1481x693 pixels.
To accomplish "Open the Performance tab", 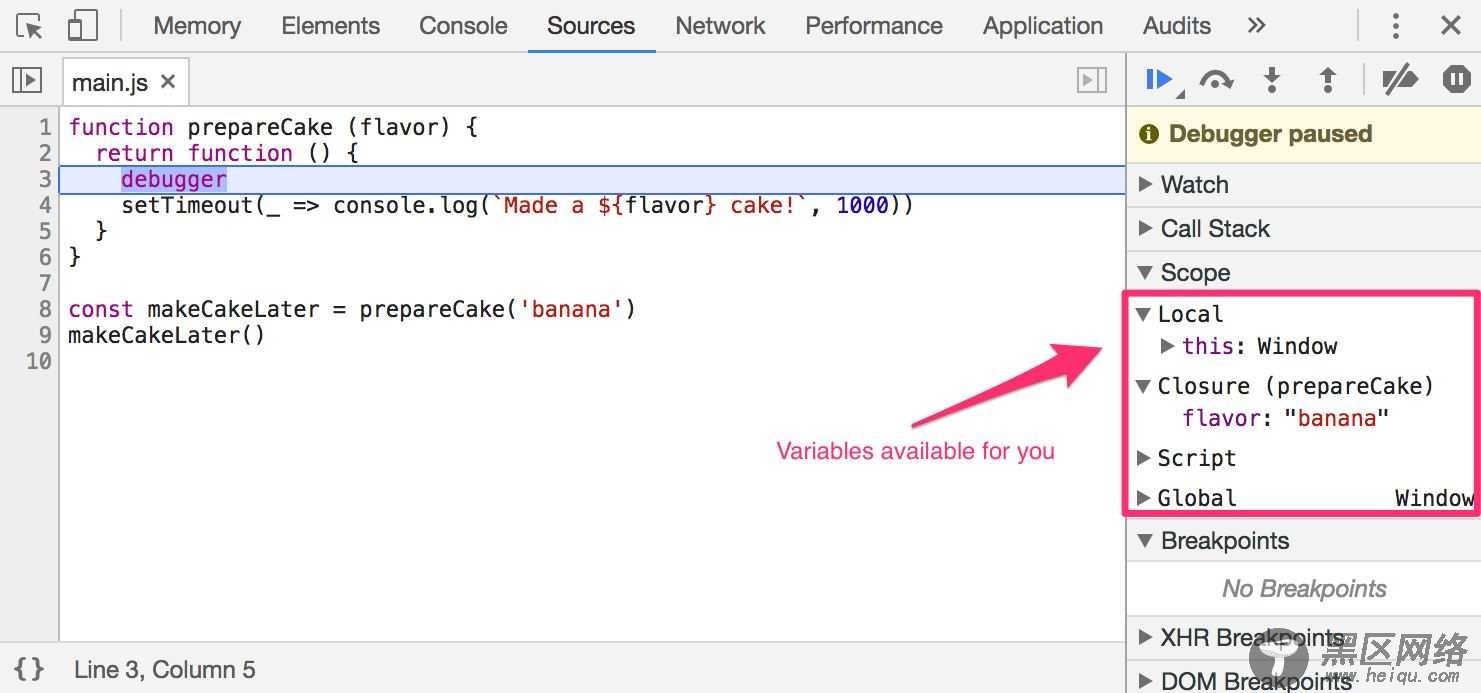I will 874,26.
